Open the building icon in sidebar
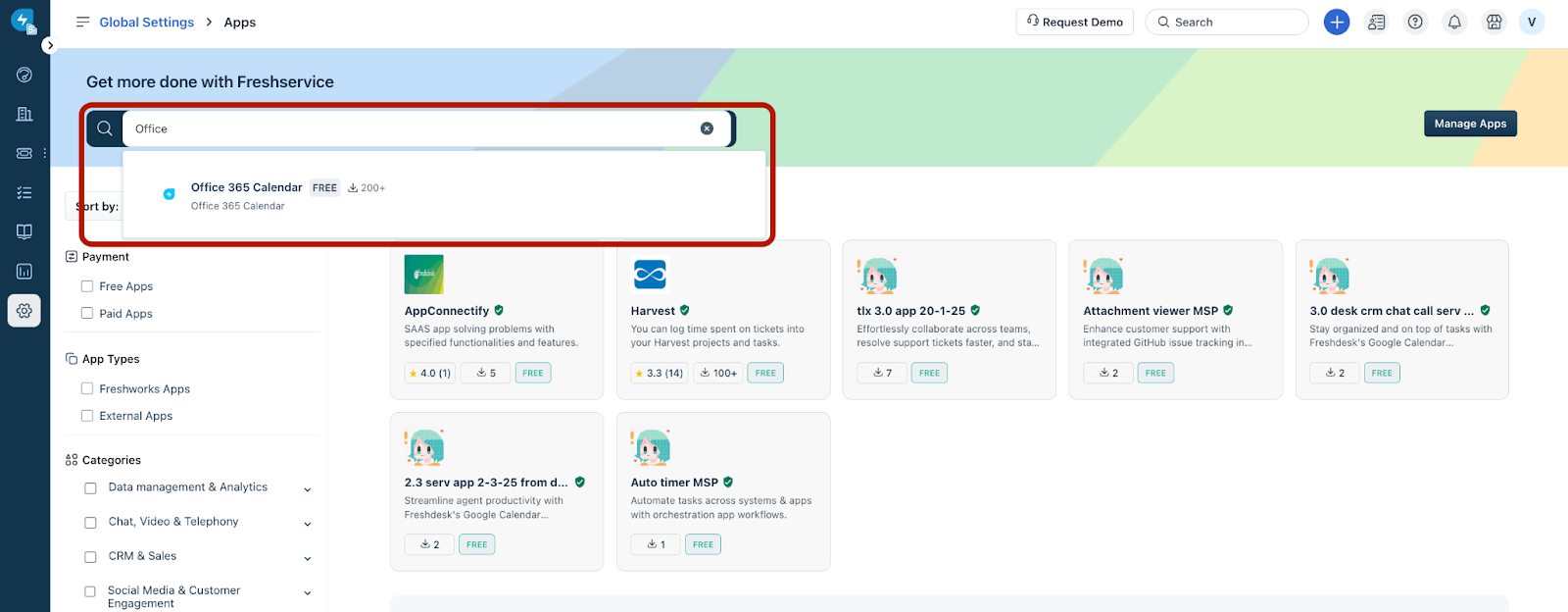This screenshot has width=1568, height=612. click(x=24, y=114)
